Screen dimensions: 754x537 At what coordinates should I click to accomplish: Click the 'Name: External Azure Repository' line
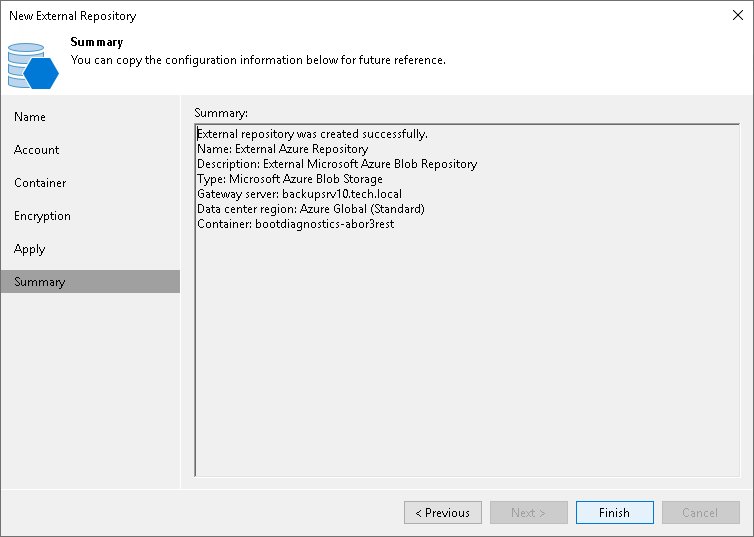pos(283,149)
